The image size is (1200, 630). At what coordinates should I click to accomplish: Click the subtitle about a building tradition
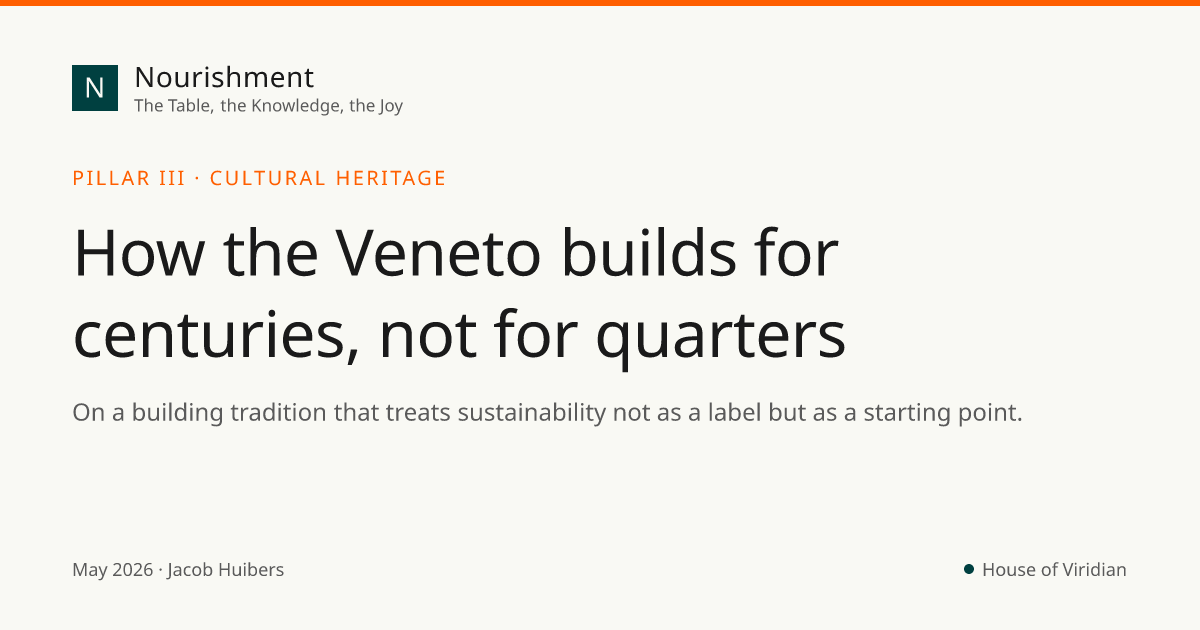(547, 413)
